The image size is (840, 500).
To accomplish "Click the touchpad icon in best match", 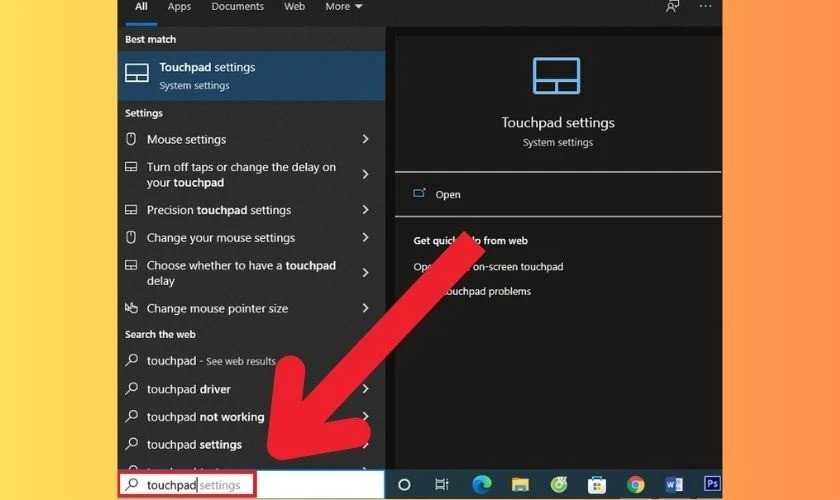I will (137, 73).
